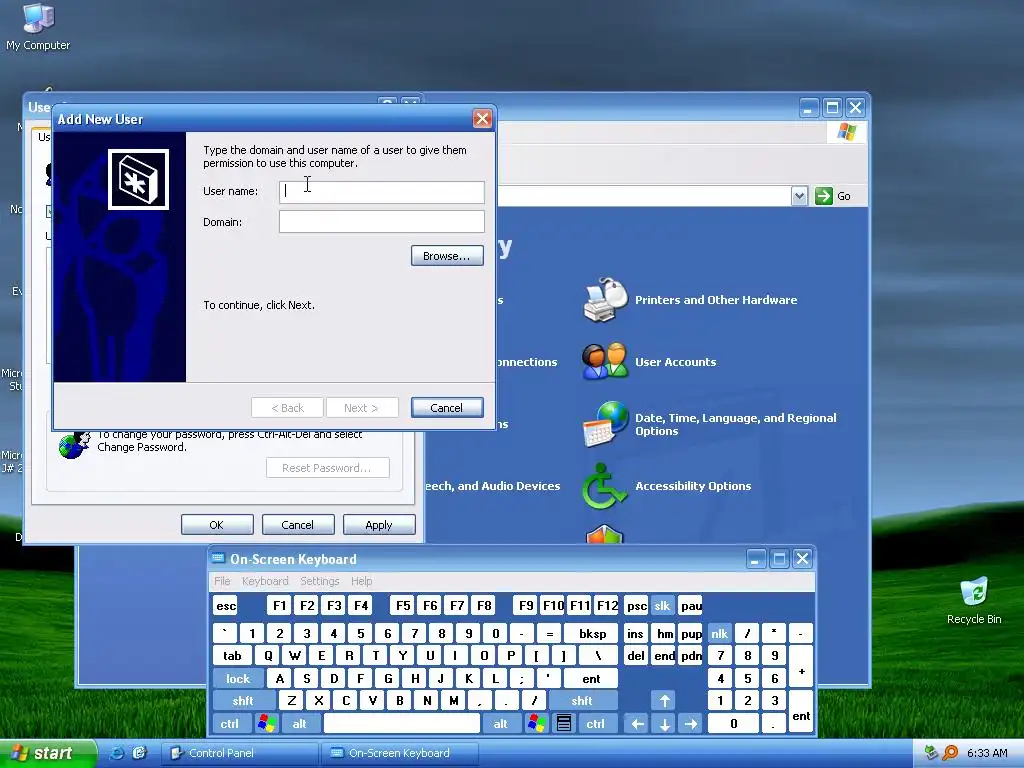The width and height of the screenshot is (1024, 768).
Task: Switch to Control Panel taskbar item
Action: [x=240, y=753]
